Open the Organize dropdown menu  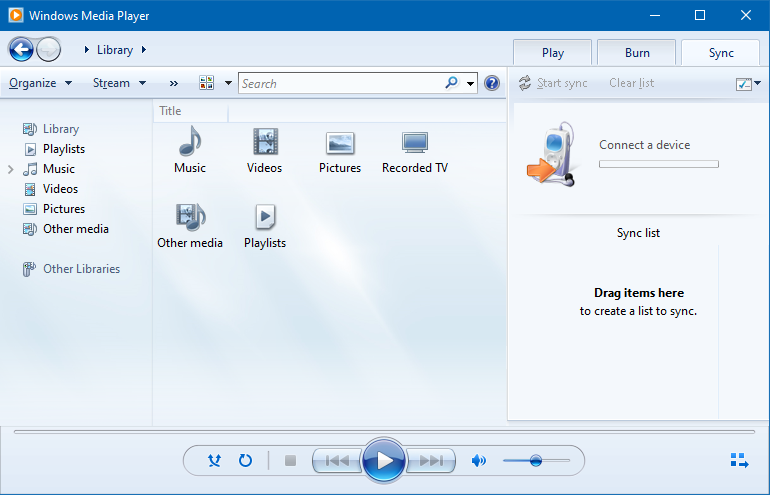(41, 83)
